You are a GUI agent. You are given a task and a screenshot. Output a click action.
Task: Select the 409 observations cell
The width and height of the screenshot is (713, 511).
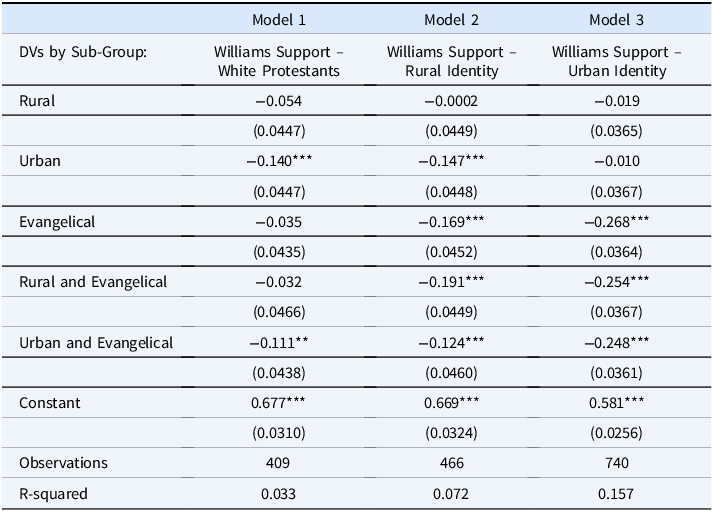[278, 463]
